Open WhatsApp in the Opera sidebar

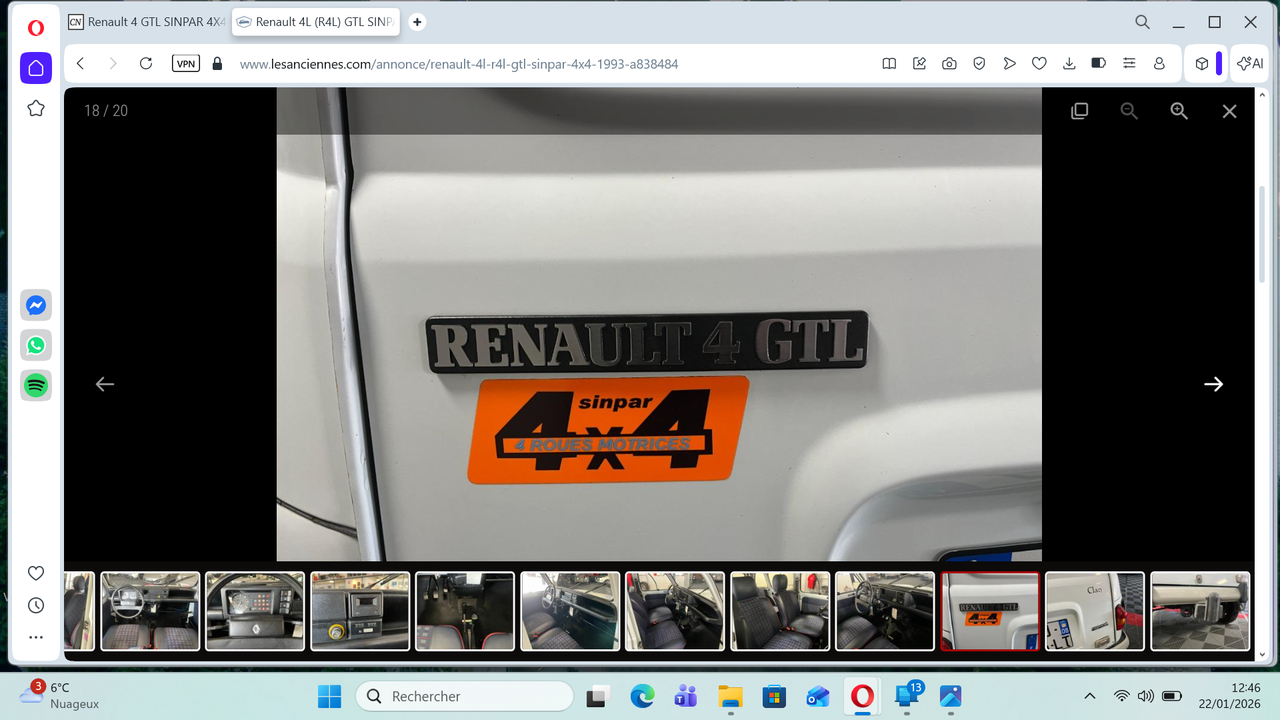coord(36,345)
